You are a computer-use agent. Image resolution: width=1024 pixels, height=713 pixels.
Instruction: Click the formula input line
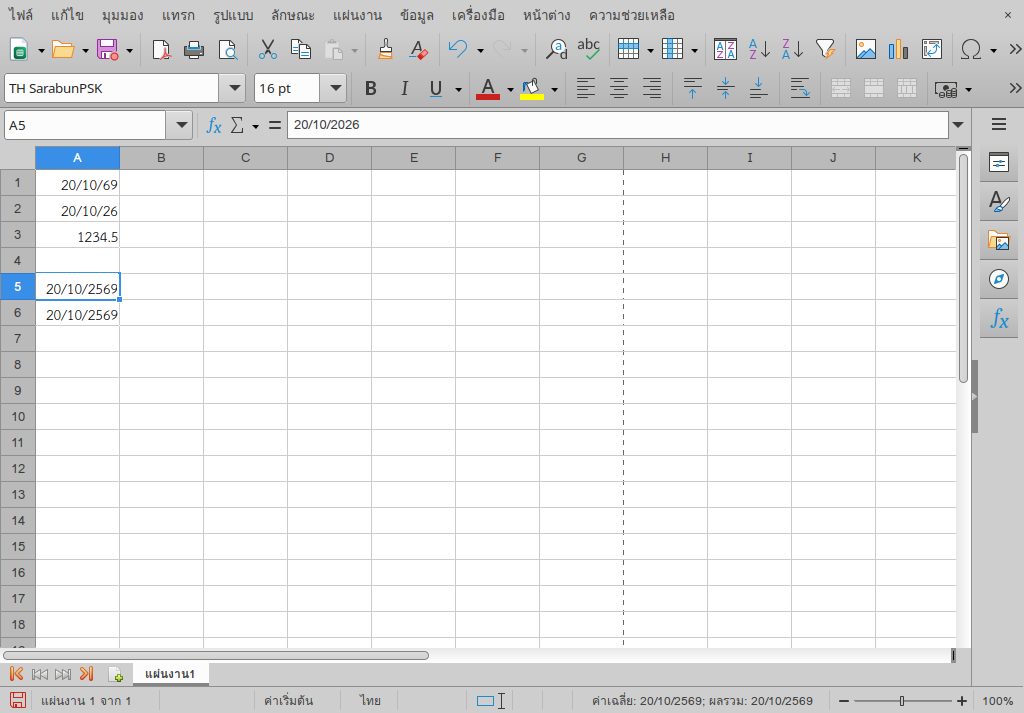click(618, 125)
